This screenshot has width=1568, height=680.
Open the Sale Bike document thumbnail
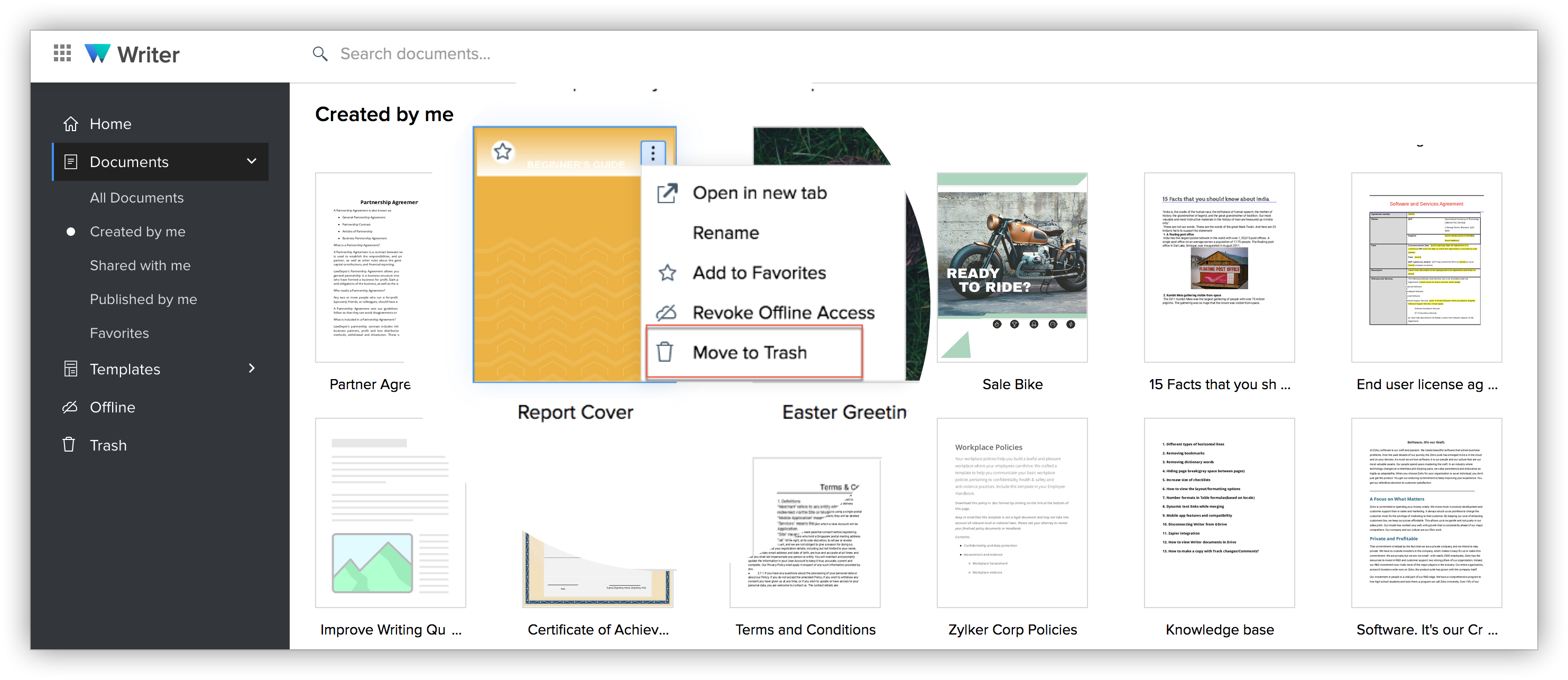[1011, 267]
